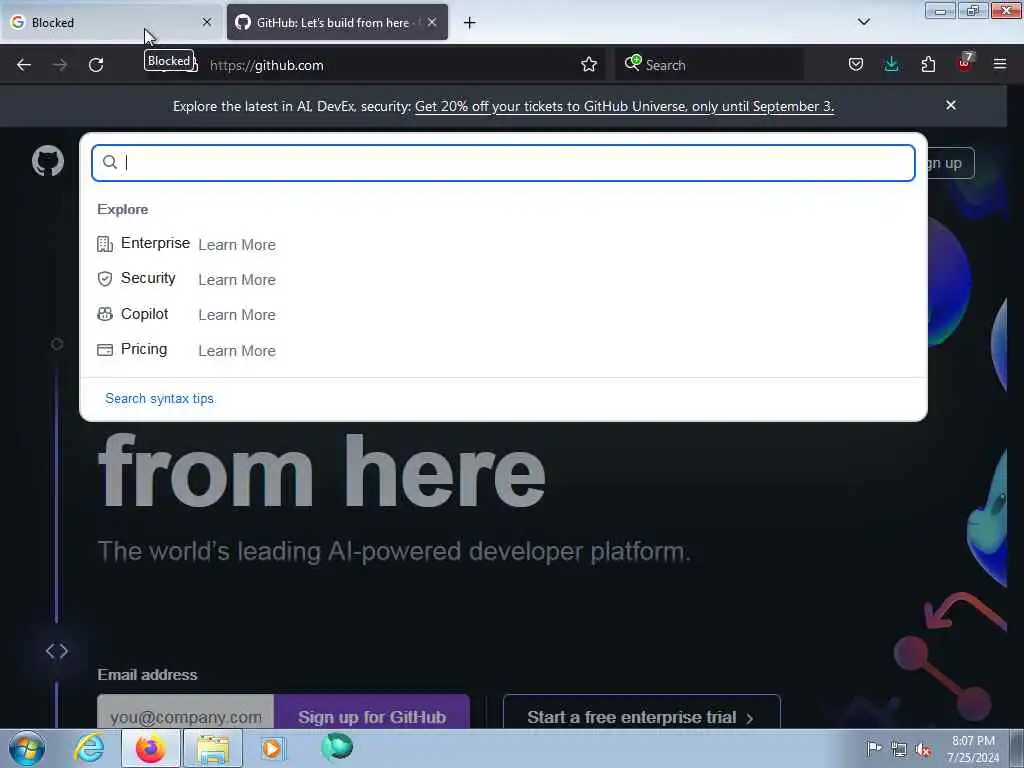Screen dimensions: 1024x768
Task: Close the GitHub tab
Action: point(432,22)
